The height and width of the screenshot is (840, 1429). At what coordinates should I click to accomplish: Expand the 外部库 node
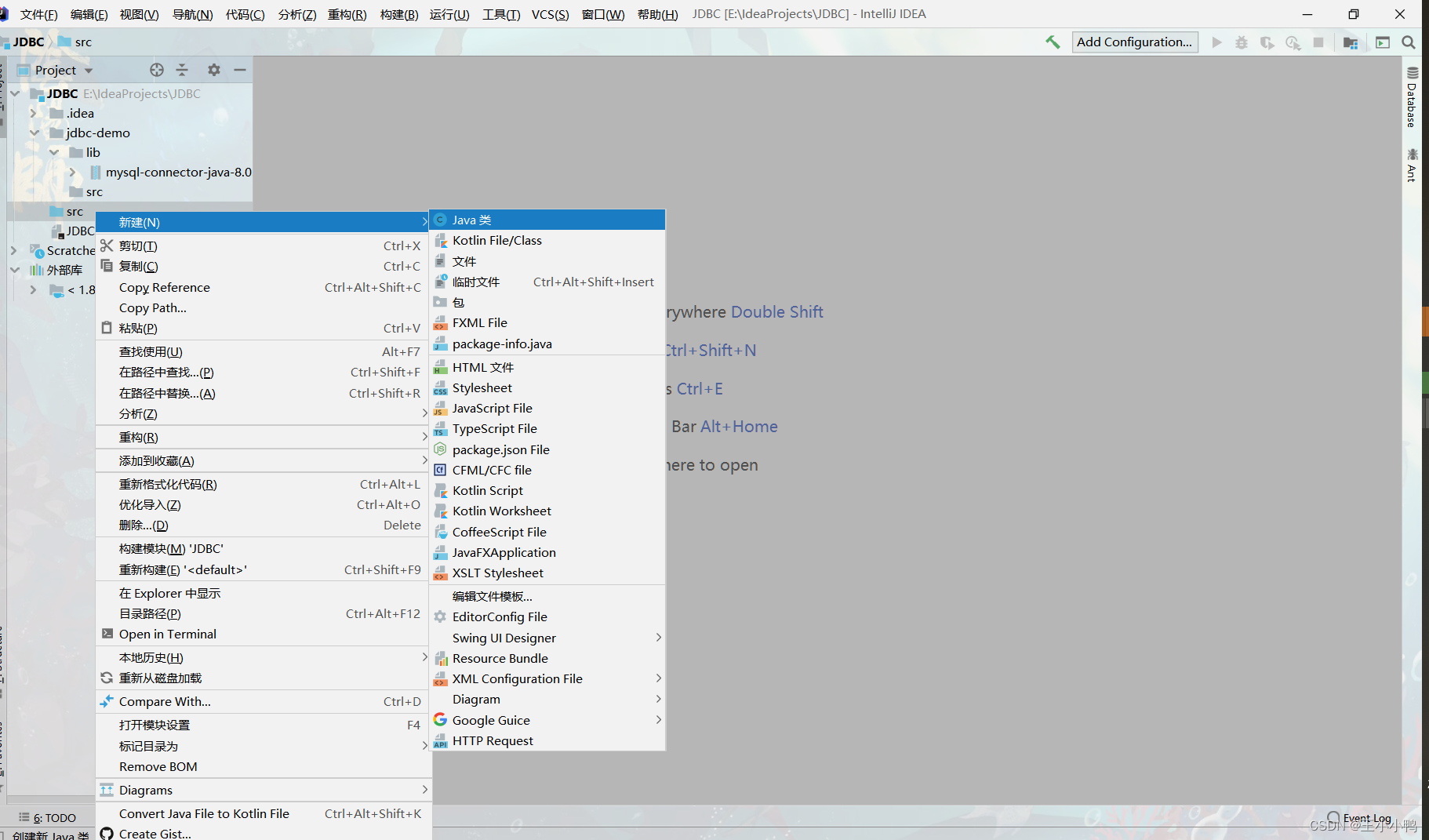coord(15,270)
